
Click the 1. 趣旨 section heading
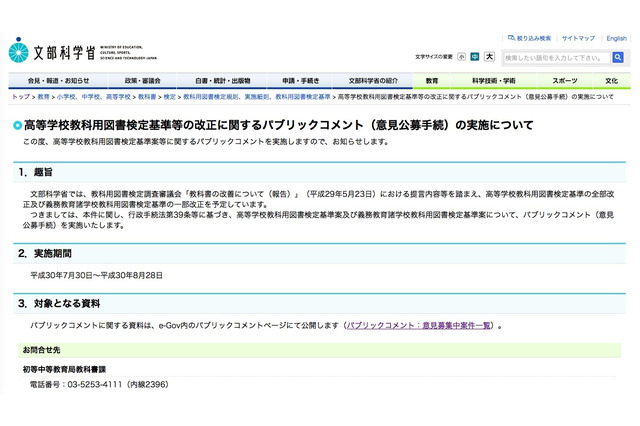319,172
